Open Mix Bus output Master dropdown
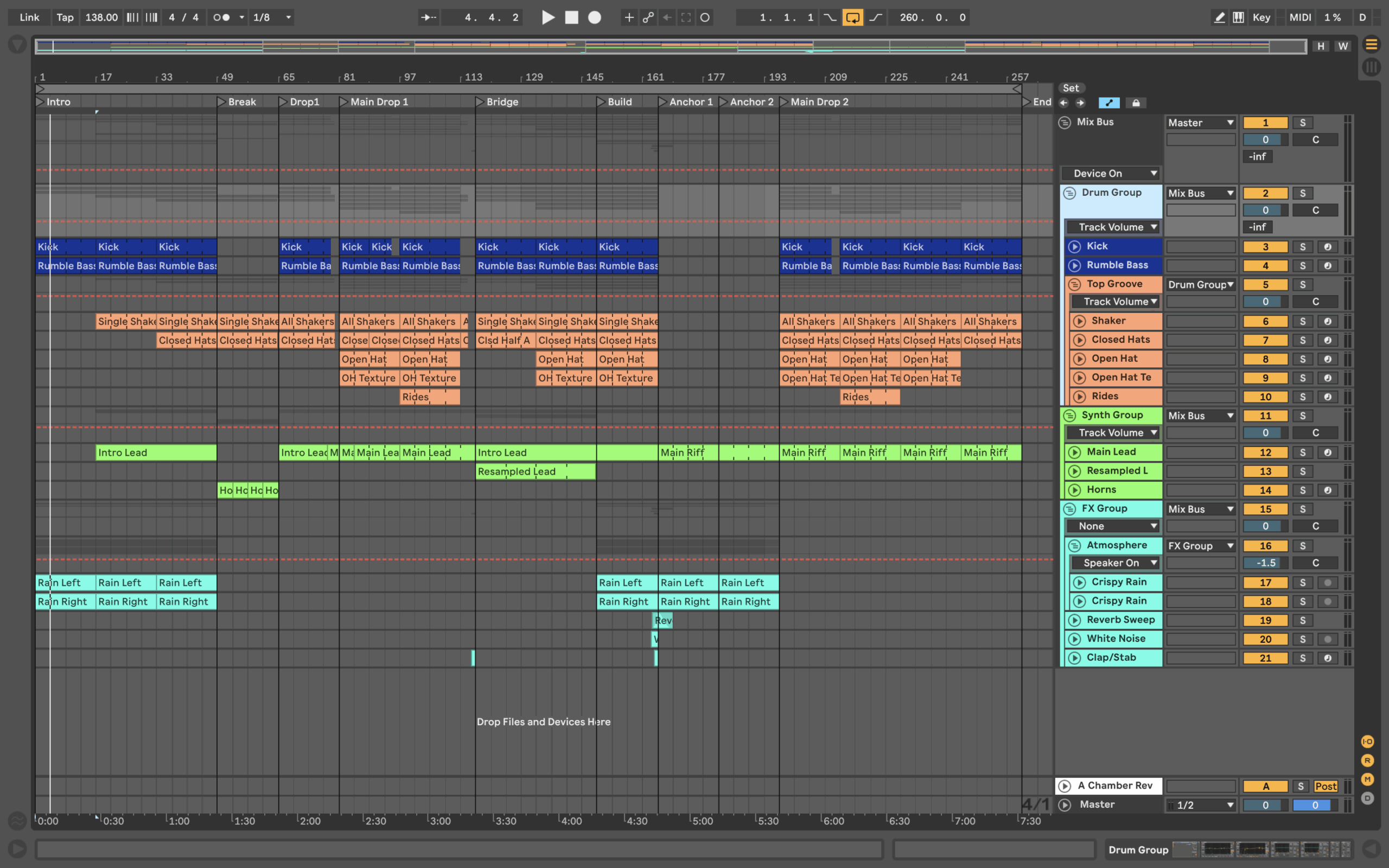Viewport: 1389px width, 868px height. coord(1200,123)
